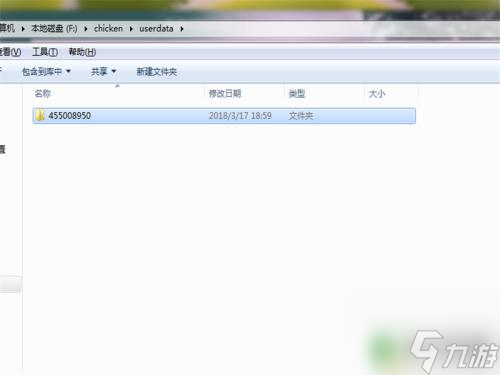Open the 共享 dropdown
The width and height of the screenshot is (500, 375).
point(103,71)
